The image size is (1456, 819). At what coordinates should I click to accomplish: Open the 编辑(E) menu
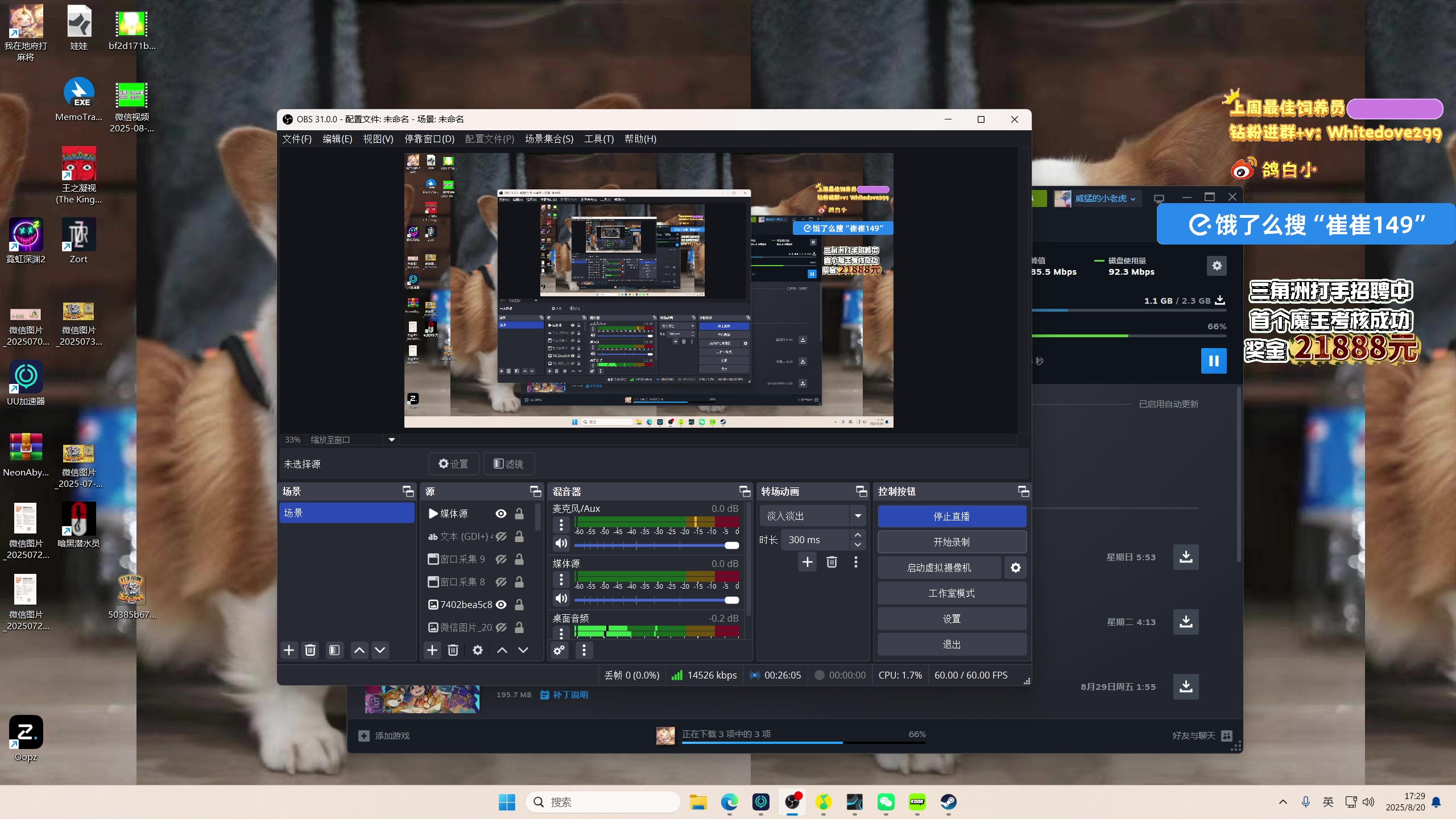click(337, 139)
